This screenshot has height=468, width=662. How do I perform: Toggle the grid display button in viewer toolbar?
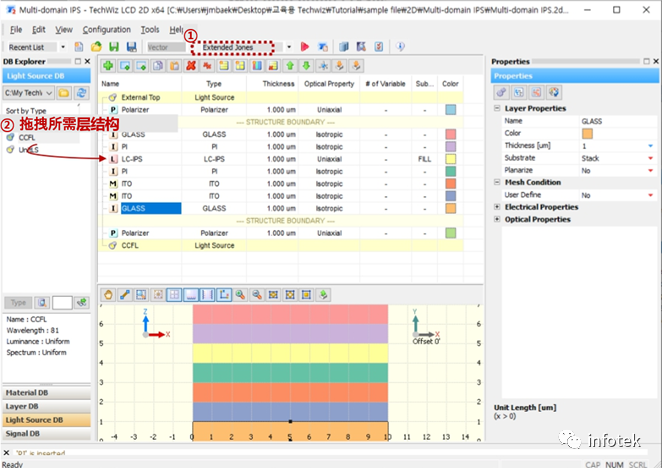(174, 295)
